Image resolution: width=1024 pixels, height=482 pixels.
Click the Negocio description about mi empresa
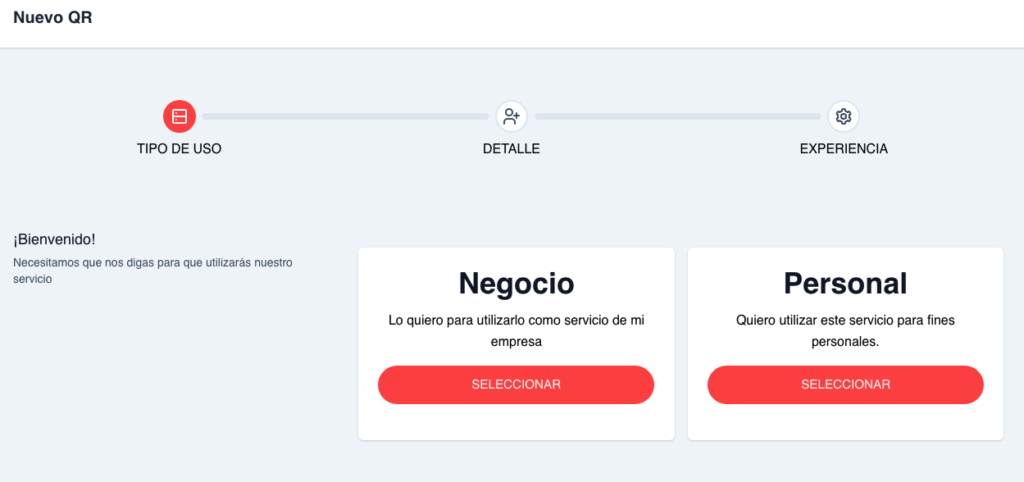[x=516, y=331]
